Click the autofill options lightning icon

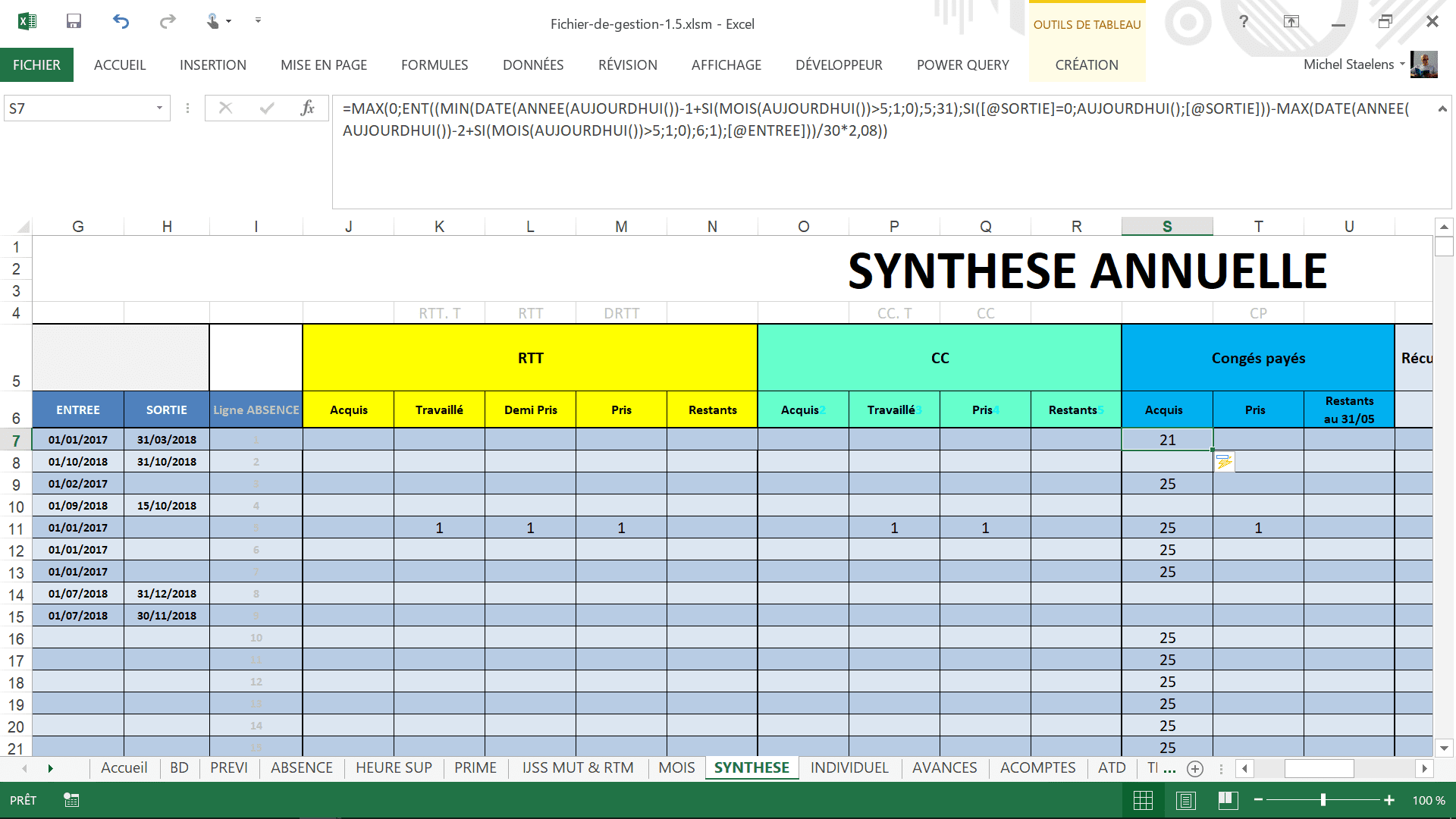click(x=1224, y=462)
